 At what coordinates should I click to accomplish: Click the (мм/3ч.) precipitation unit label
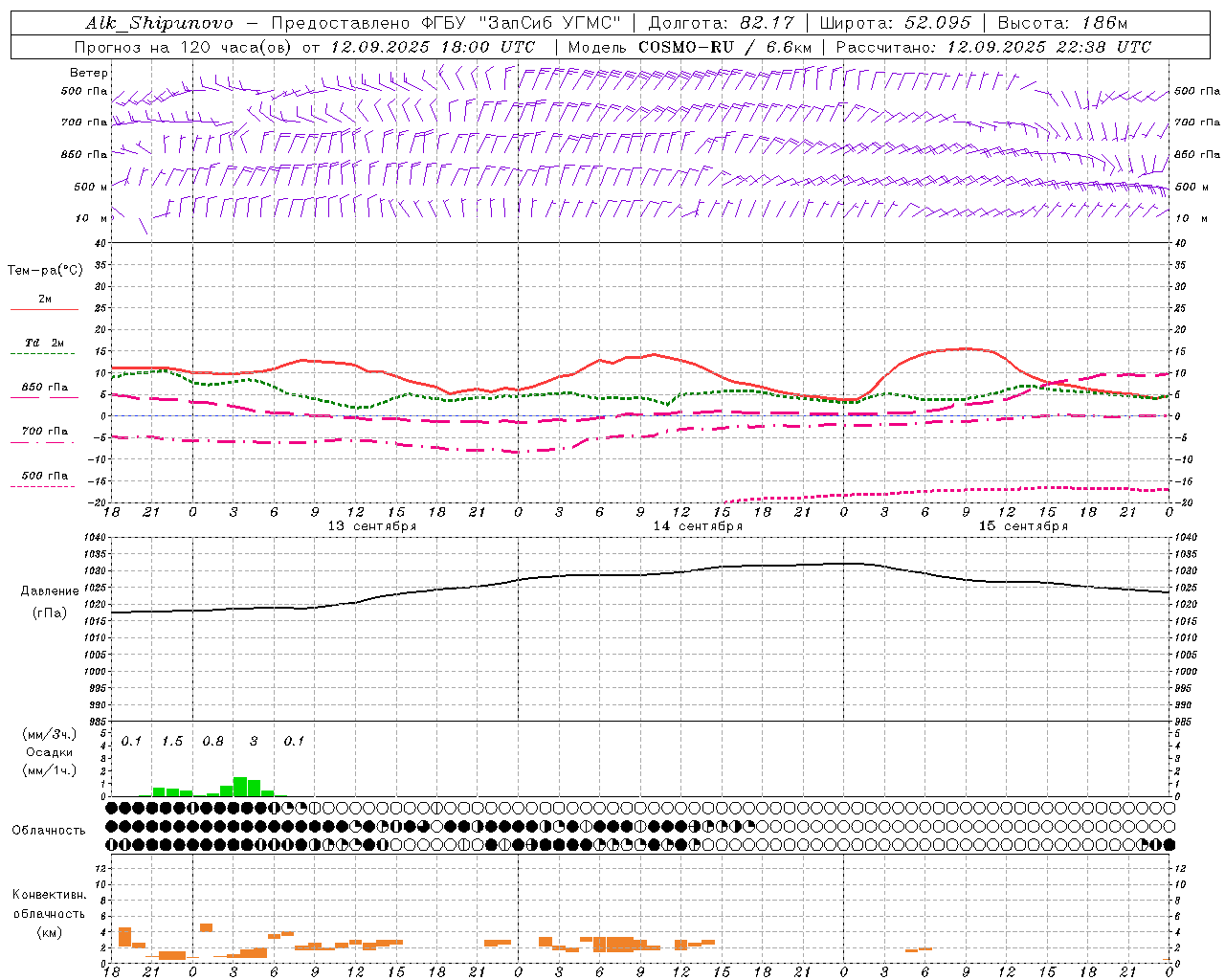pyautogui.click(x=49, y=734)
